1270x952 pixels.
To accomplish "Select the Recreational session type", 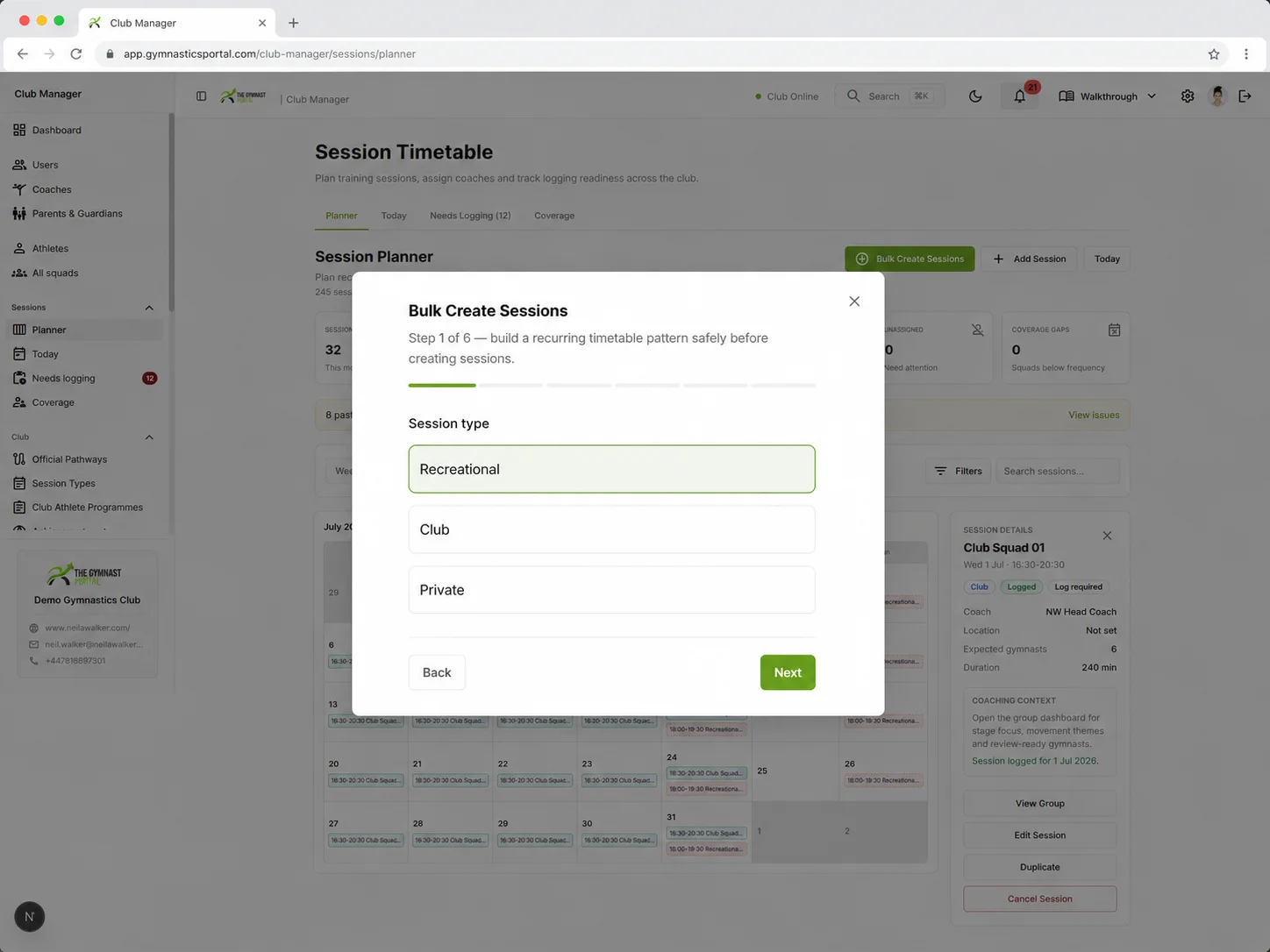I will tap(611, 469).
